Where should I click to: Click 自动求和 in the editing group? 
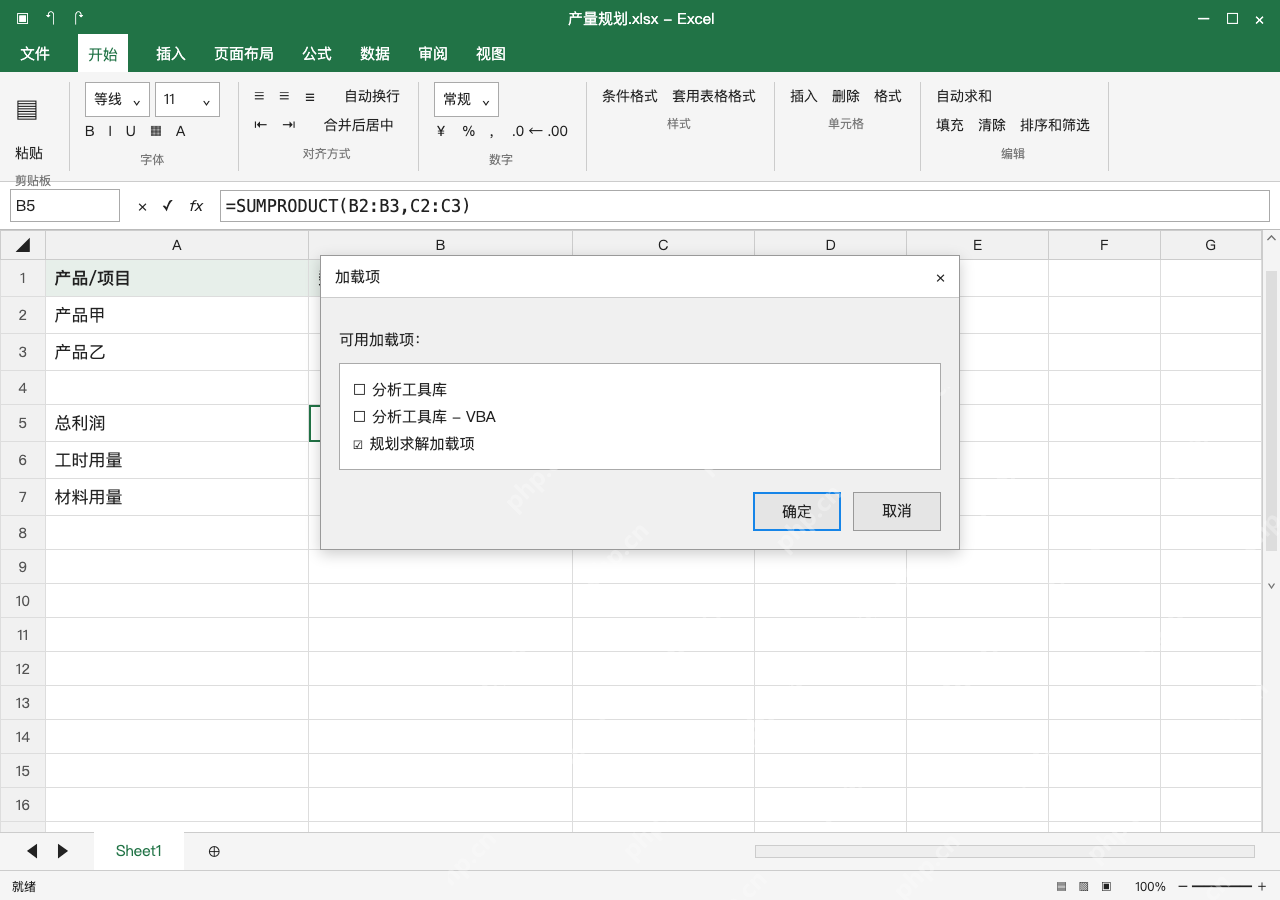point(964,96)
